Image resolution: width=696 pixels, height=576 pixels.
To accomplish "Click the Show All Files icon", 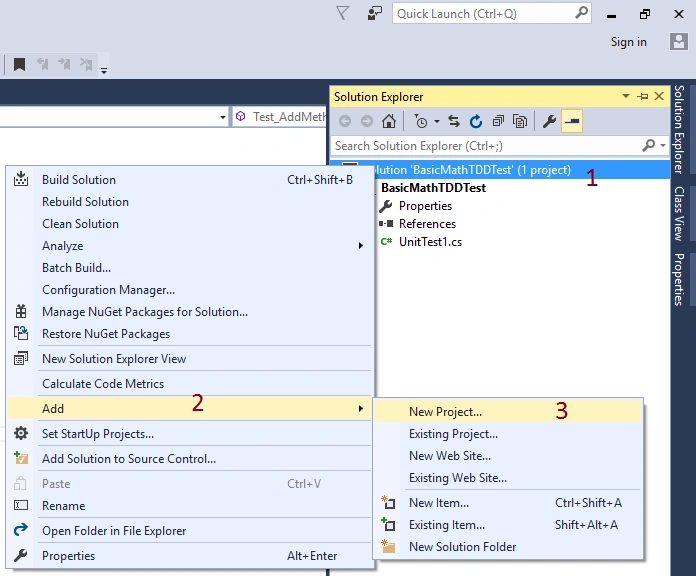I will point(520,121).
